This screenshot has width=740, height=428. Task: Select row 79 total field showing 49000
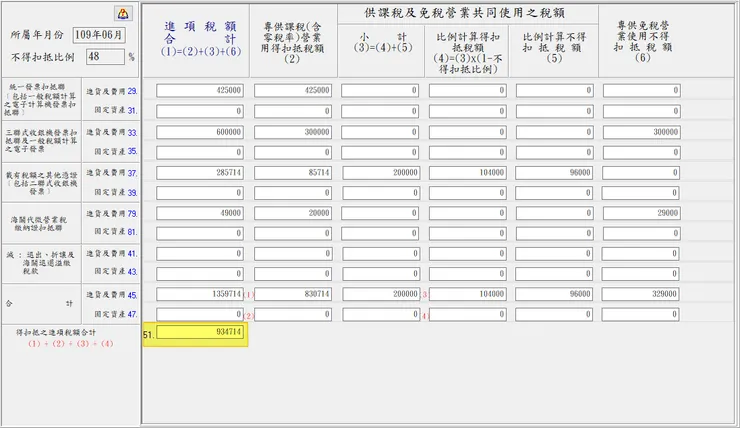(x=200, y=213)
